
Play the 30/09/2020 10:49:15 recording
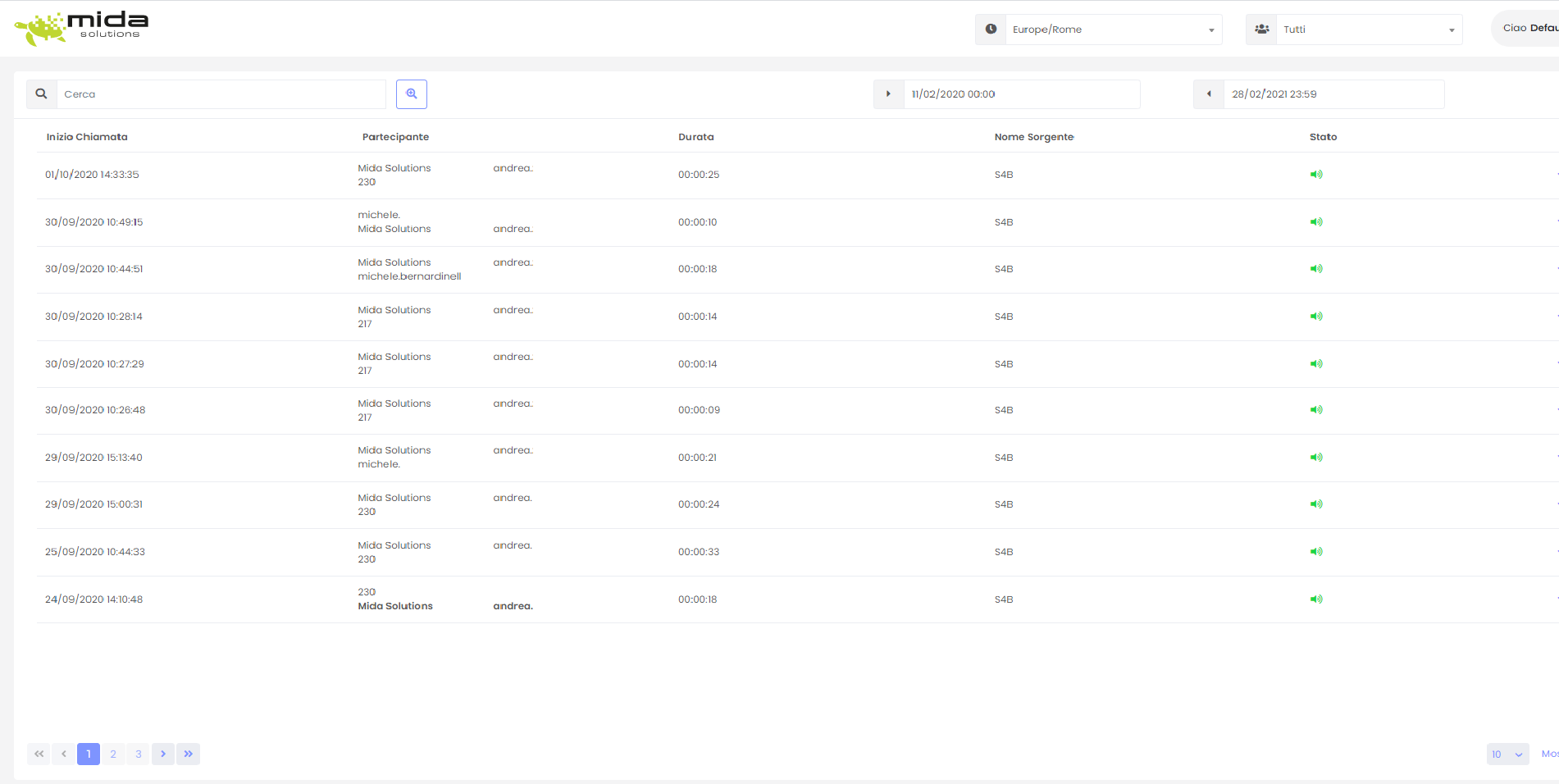click(x=1317, y=221)
